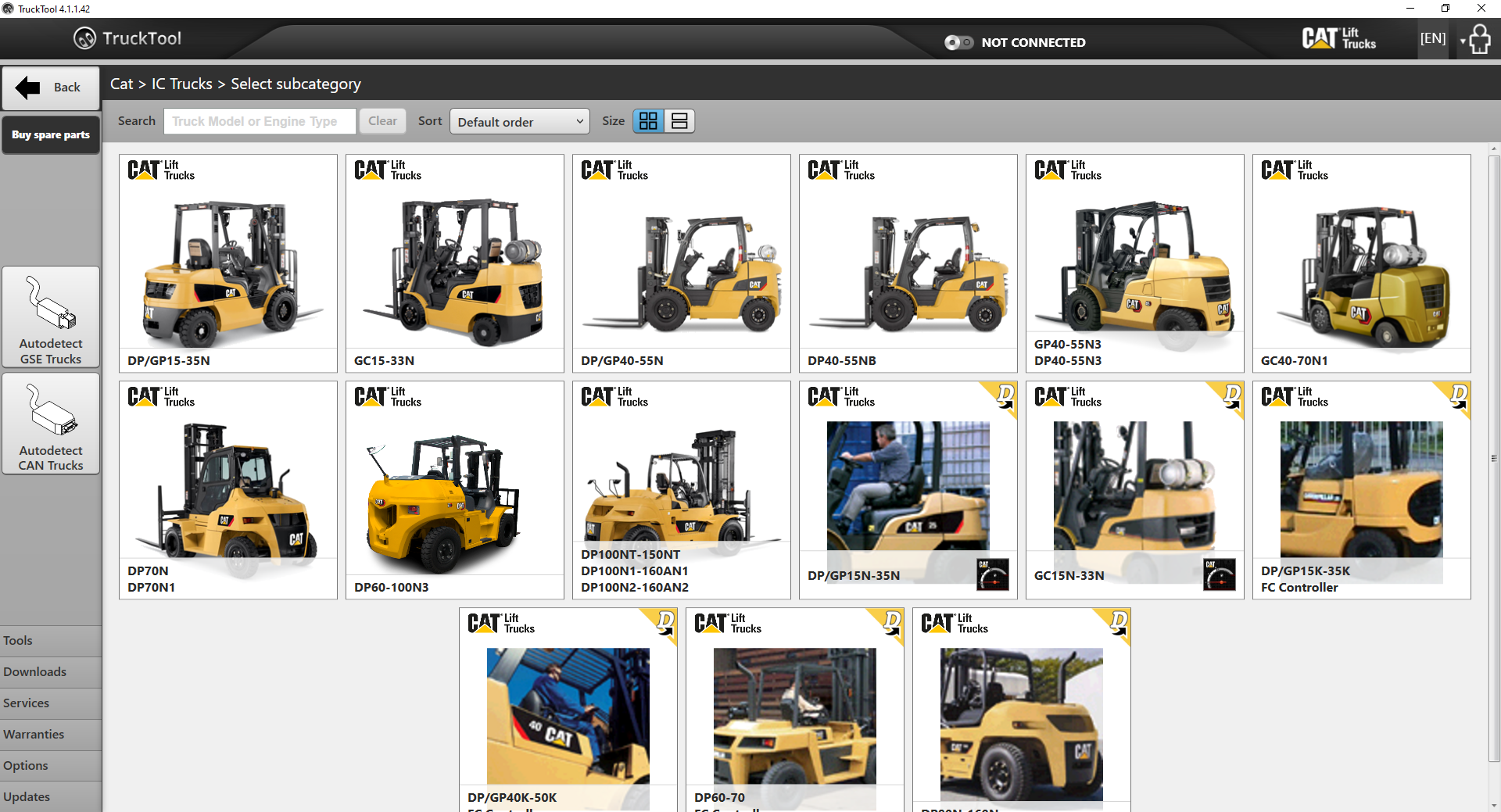The image size is (1501, 812).
Task: Click the Buy spare parts button
Action: tap(51, 134)
